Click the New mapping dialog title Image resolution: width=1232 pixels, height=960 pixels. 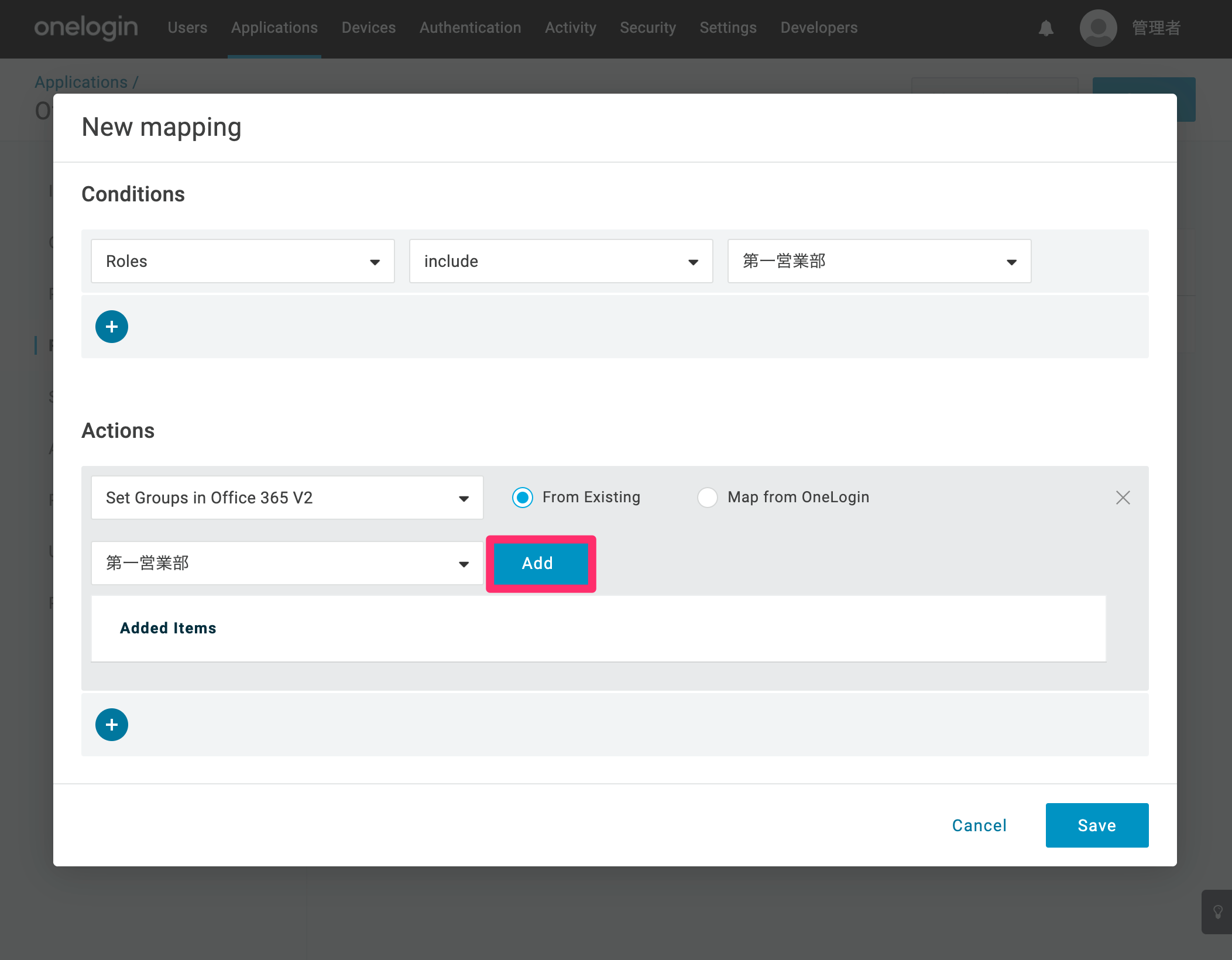(162, 127)
